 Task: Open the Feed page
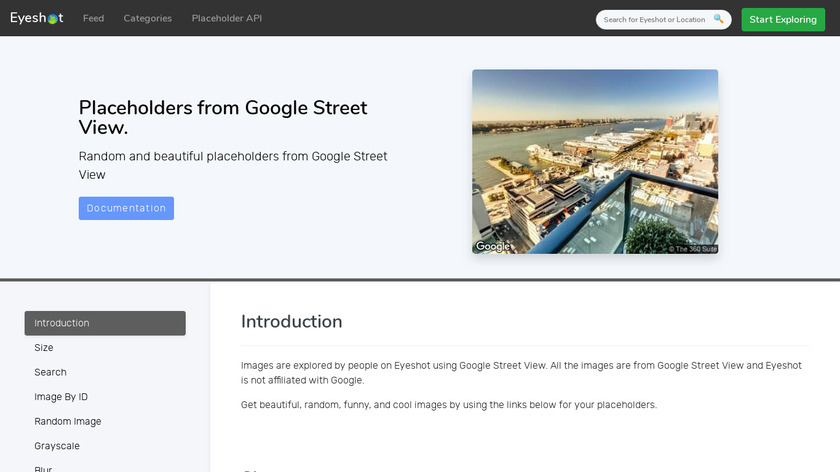(94, 18)
